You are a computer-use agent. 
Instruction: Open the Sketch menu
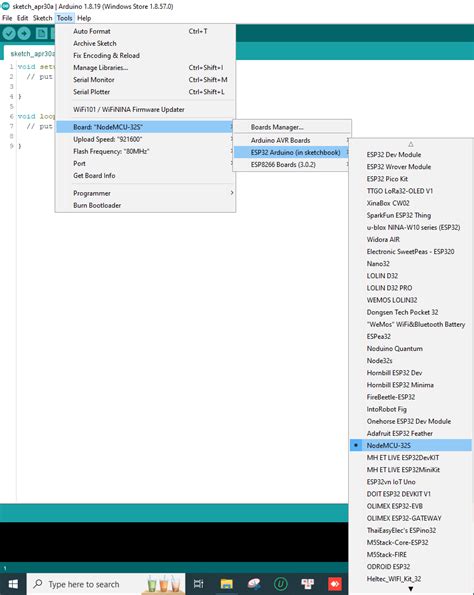tap(43, 18)
